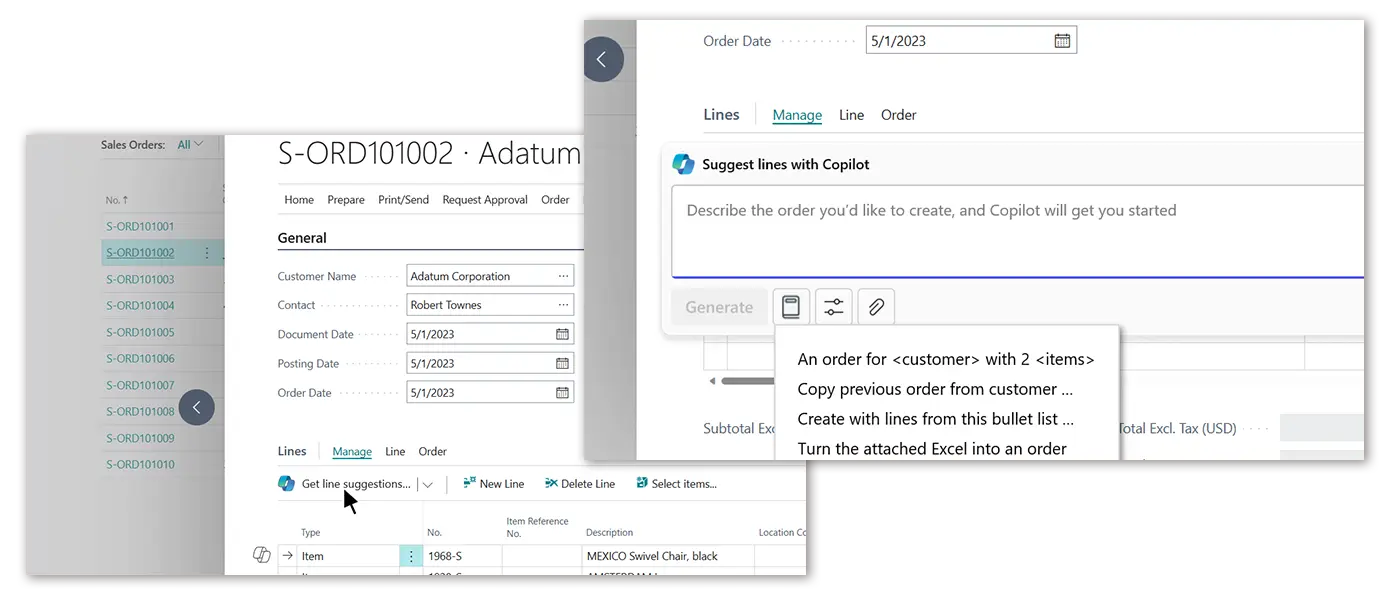Click the description MEXICO Swivel Chair, black
Viewport: 1390px width, 603px height.
point(652,556)
